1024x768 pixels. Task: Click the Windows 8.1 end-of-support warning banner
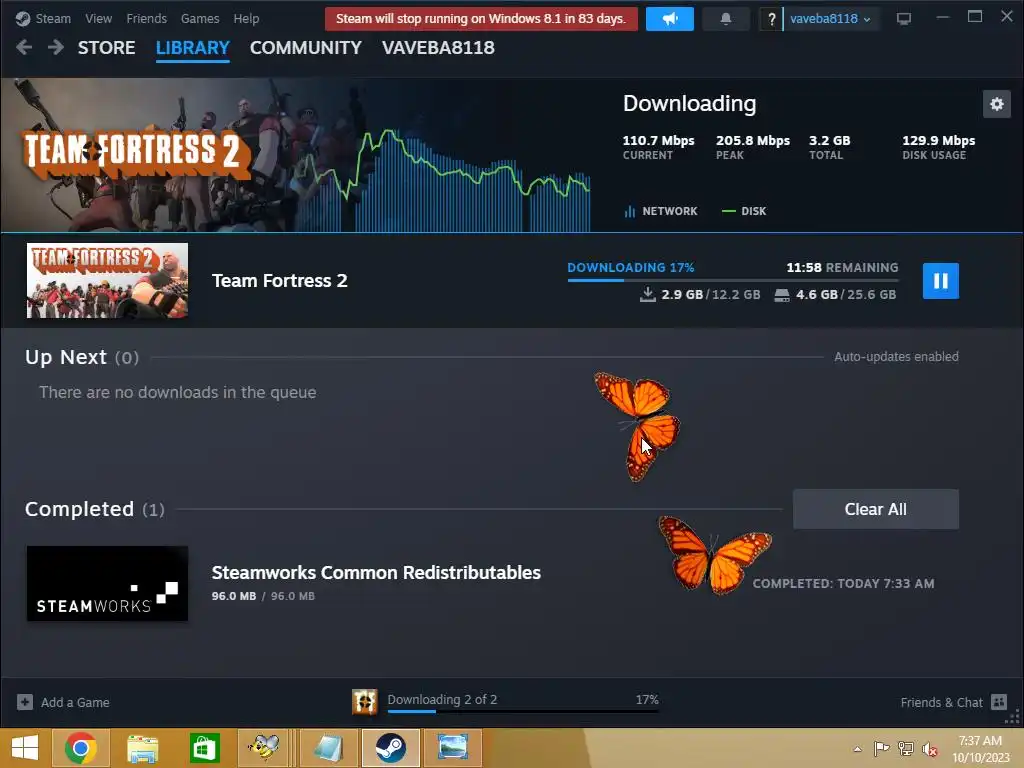[481, 19]
